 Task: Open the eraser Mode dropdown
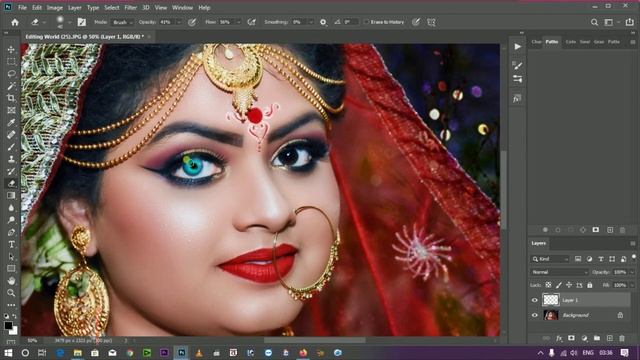pos(123,22)
